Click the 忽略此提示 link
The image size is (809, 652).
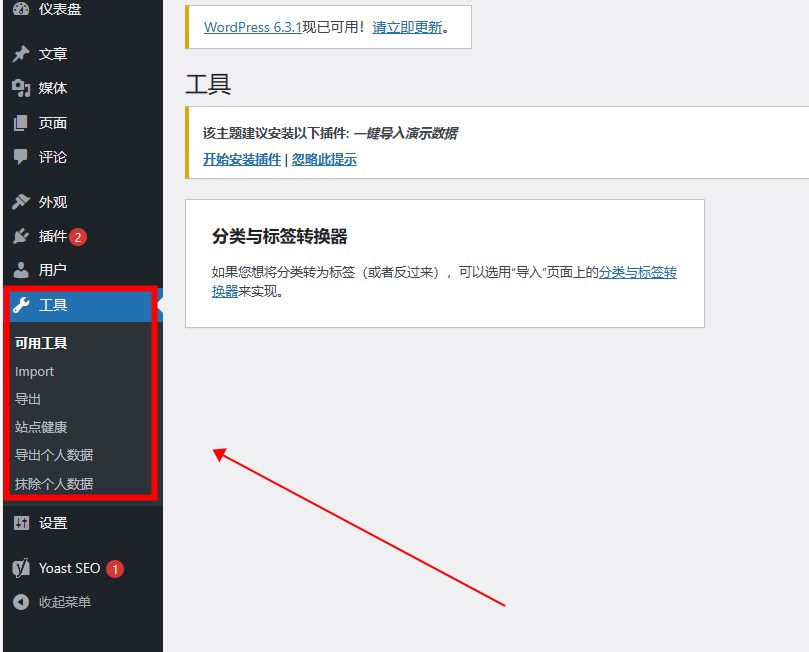click(324, 159)
